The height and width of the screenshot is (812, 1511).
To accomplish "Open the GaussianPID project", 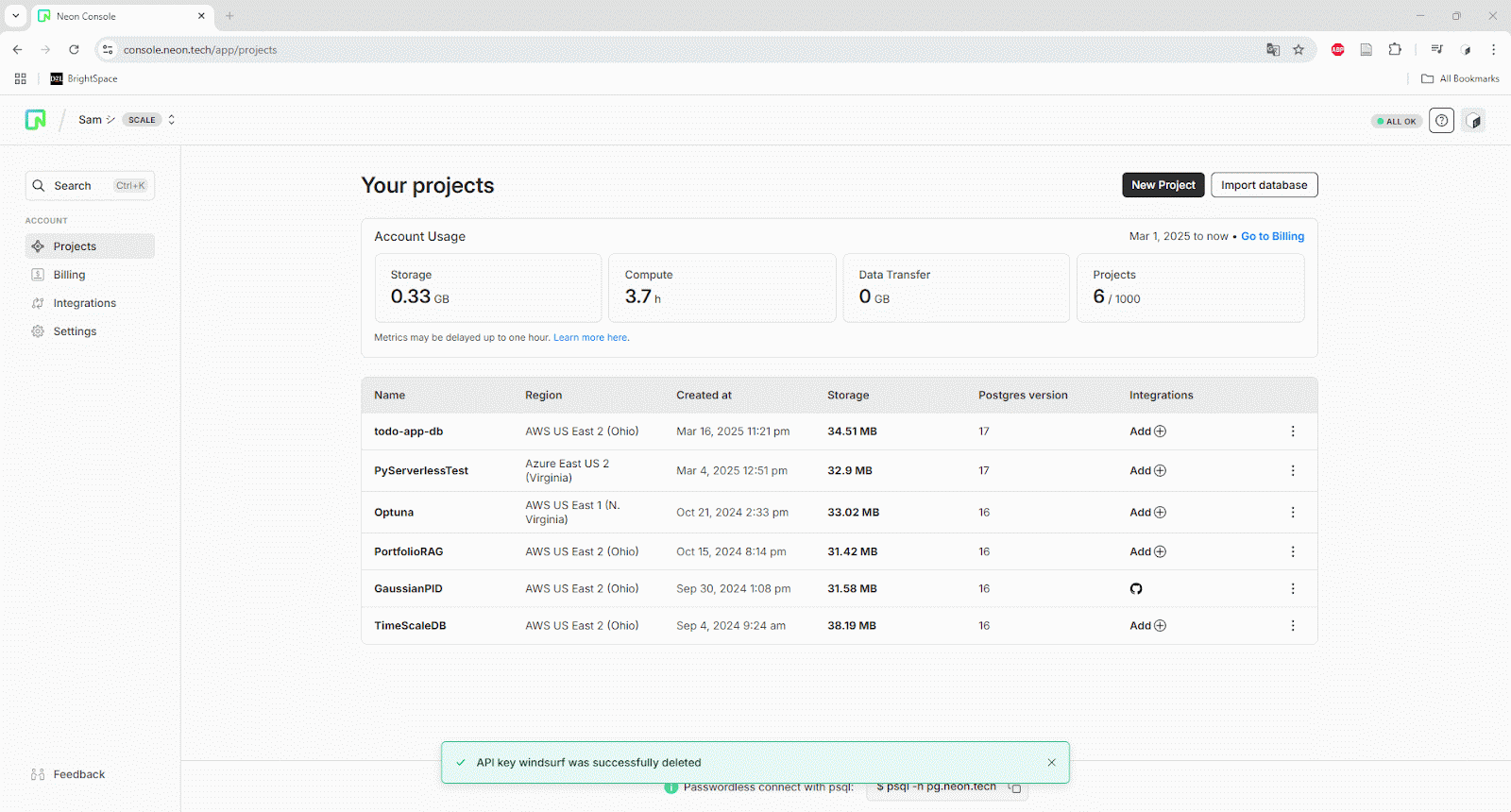I will coord(408,588).
